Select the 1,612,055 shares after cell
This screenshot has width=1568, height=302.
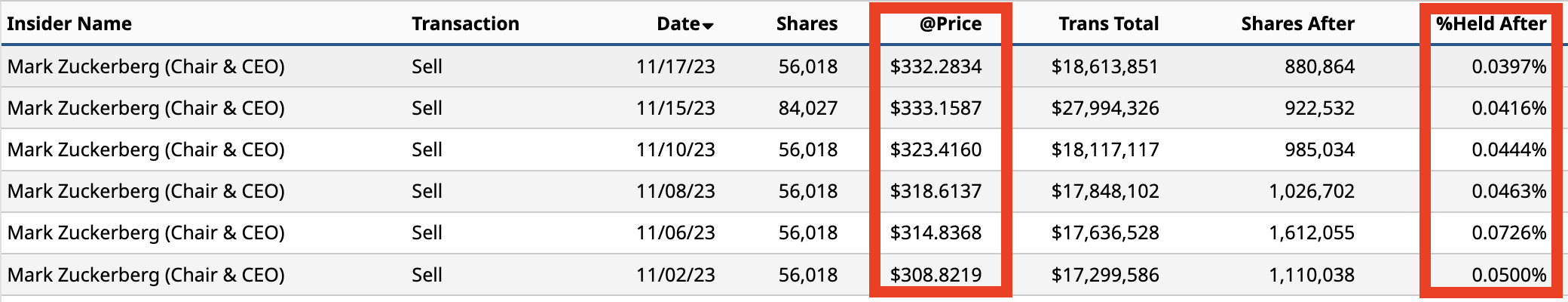click(x=1311, y=233)
